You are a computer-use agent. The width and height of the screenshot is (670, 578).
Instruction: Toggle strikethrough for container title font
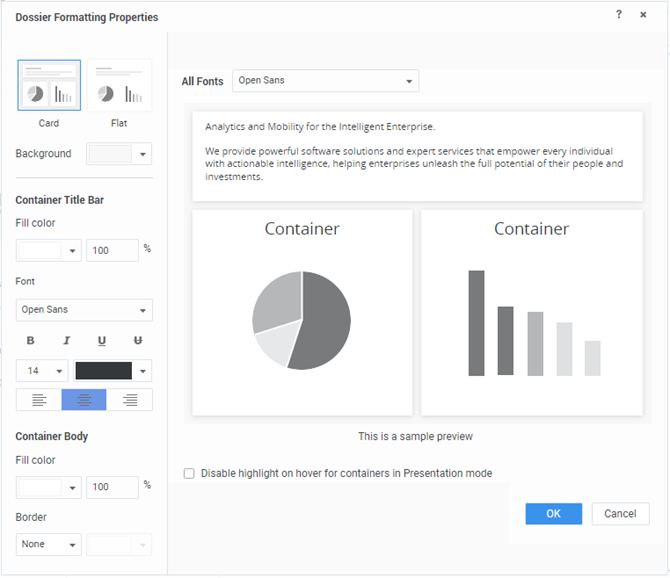point(138,341)
